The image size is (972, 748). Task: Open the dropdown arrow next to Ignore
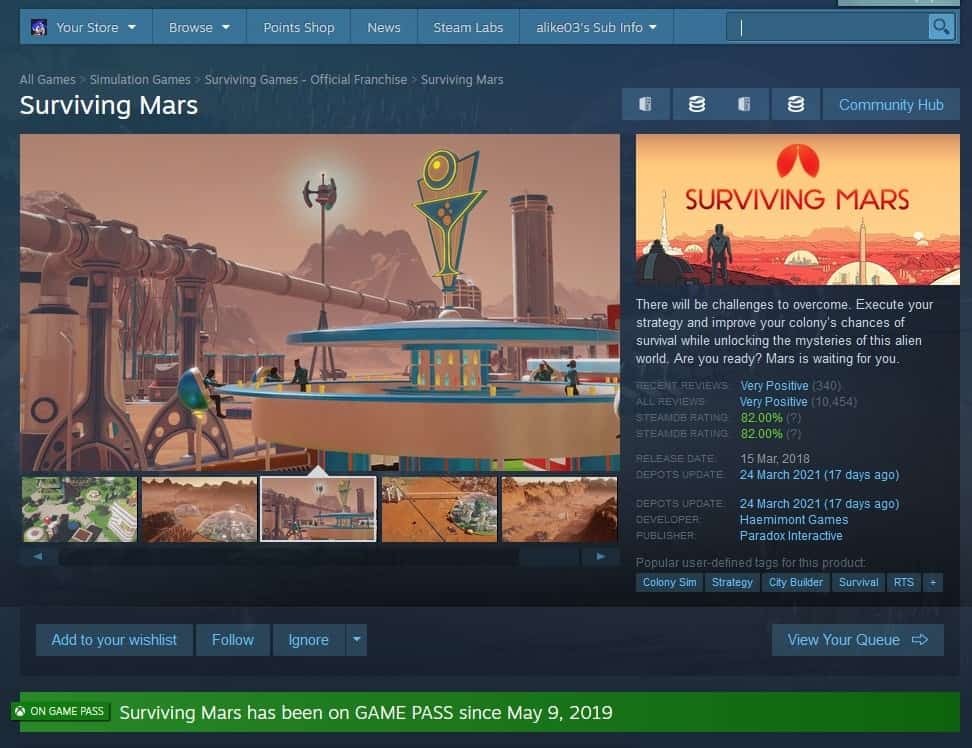pyautogui.click(x=356, y=639)
